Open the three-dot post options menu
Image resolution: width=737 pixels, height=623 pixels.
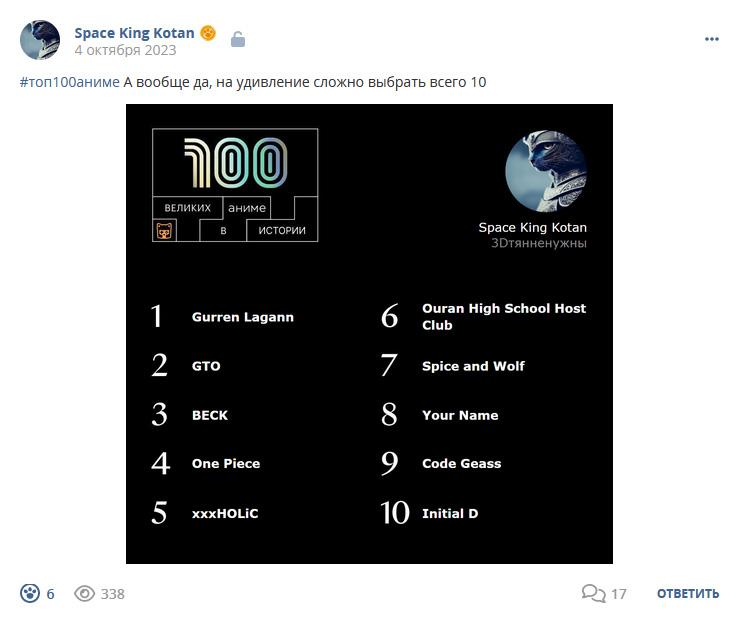coord(712,39)
